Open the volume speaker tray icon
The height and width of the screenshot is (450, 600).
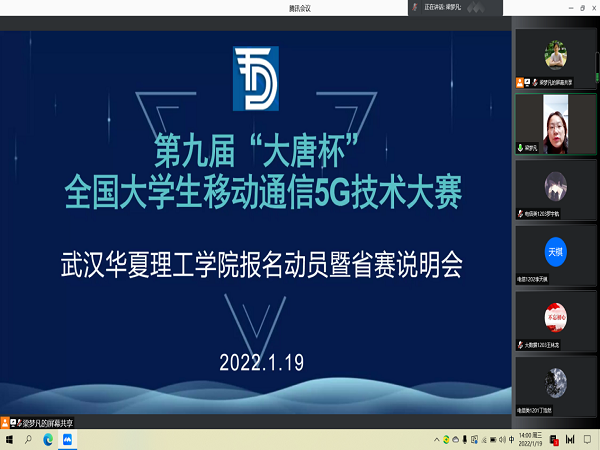[x=502, y=440]
